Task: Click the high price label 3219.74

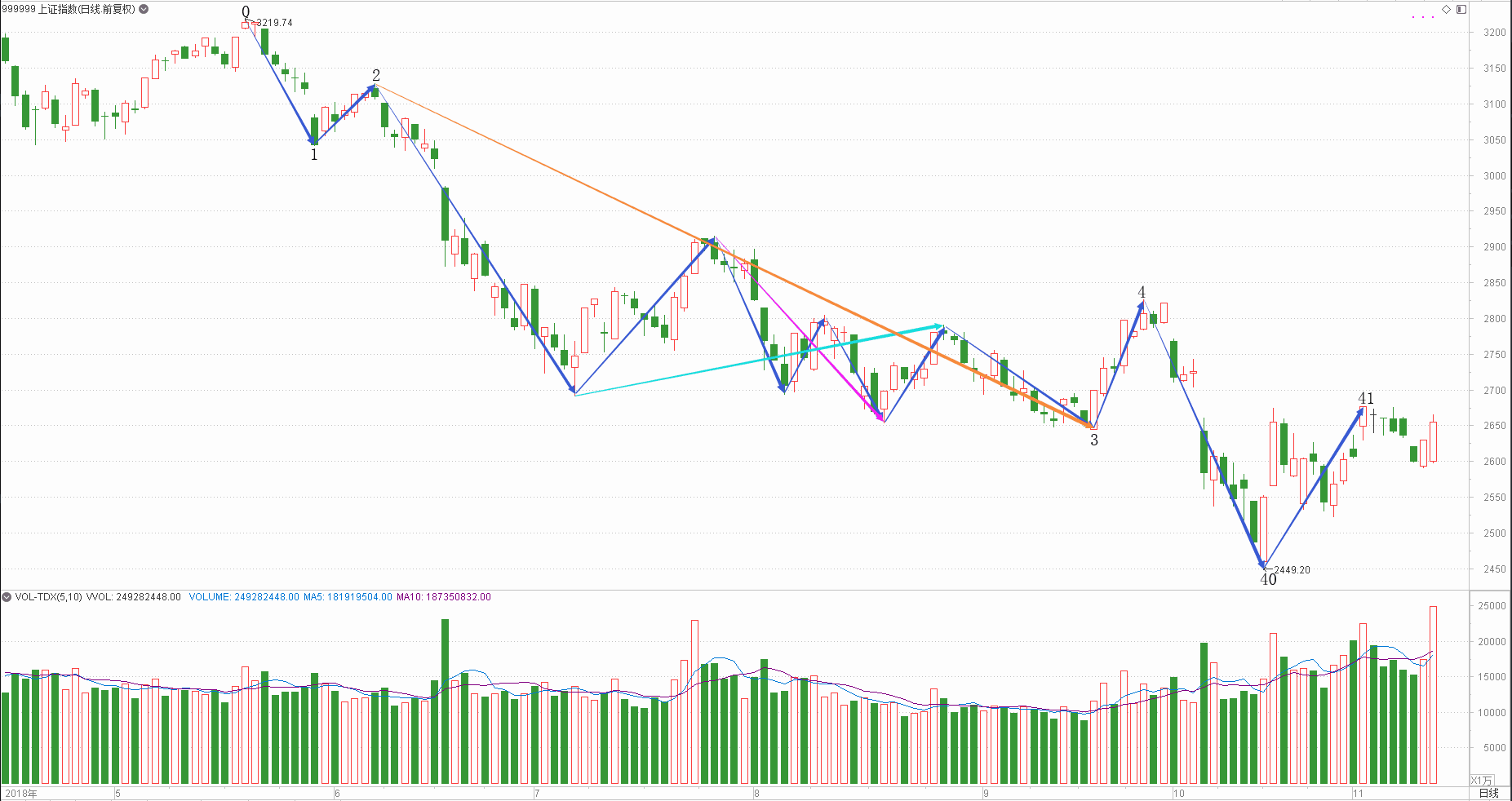Action: click(274, 23)
